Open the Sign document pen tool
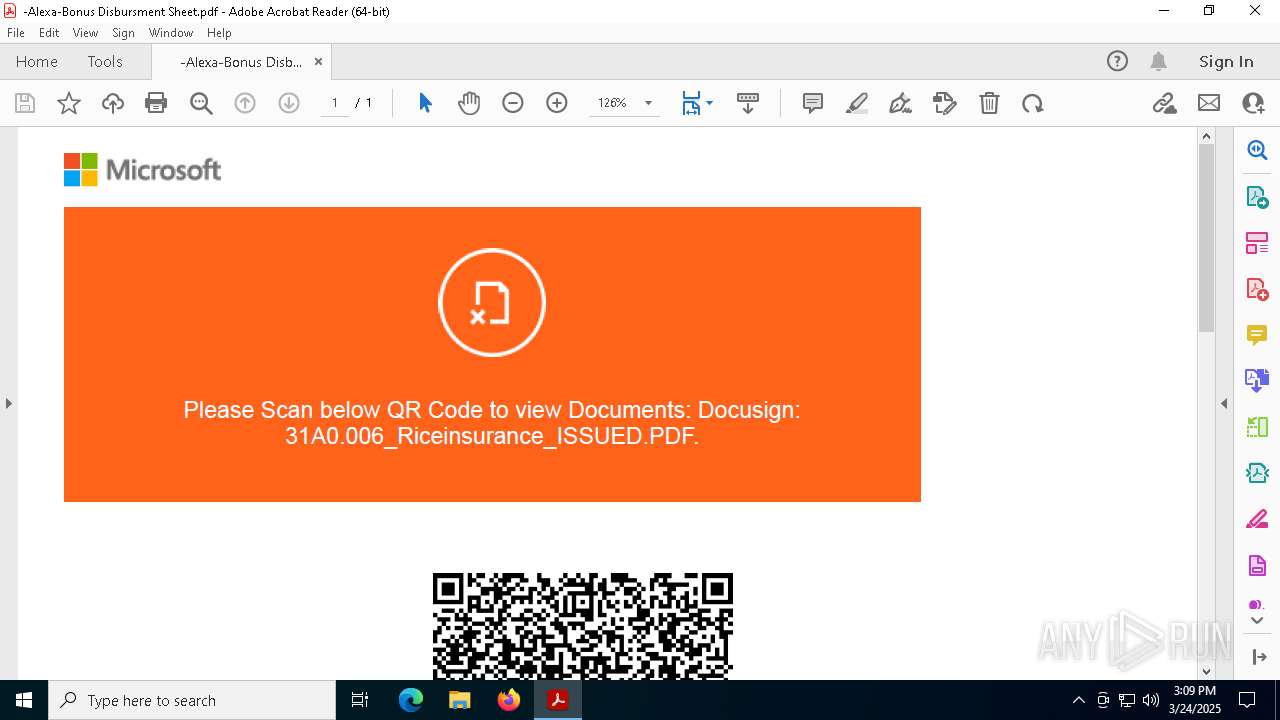This screenshot has height=720, width=1280. click(x=901, y=103)
